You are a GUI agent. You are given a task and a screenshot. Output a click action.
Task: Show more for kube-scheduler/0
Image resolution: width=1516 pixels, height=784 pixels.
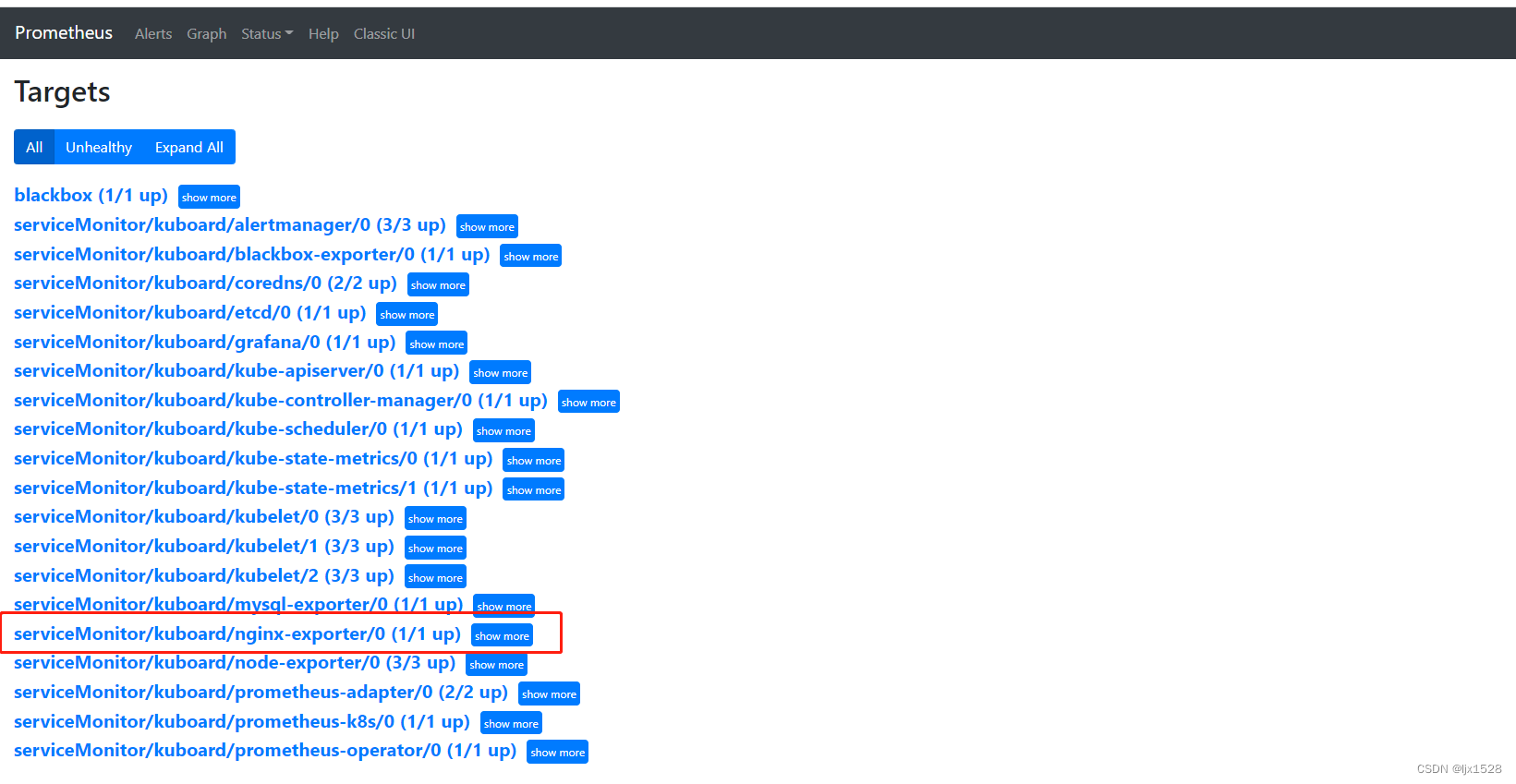[x=503, y=430]
